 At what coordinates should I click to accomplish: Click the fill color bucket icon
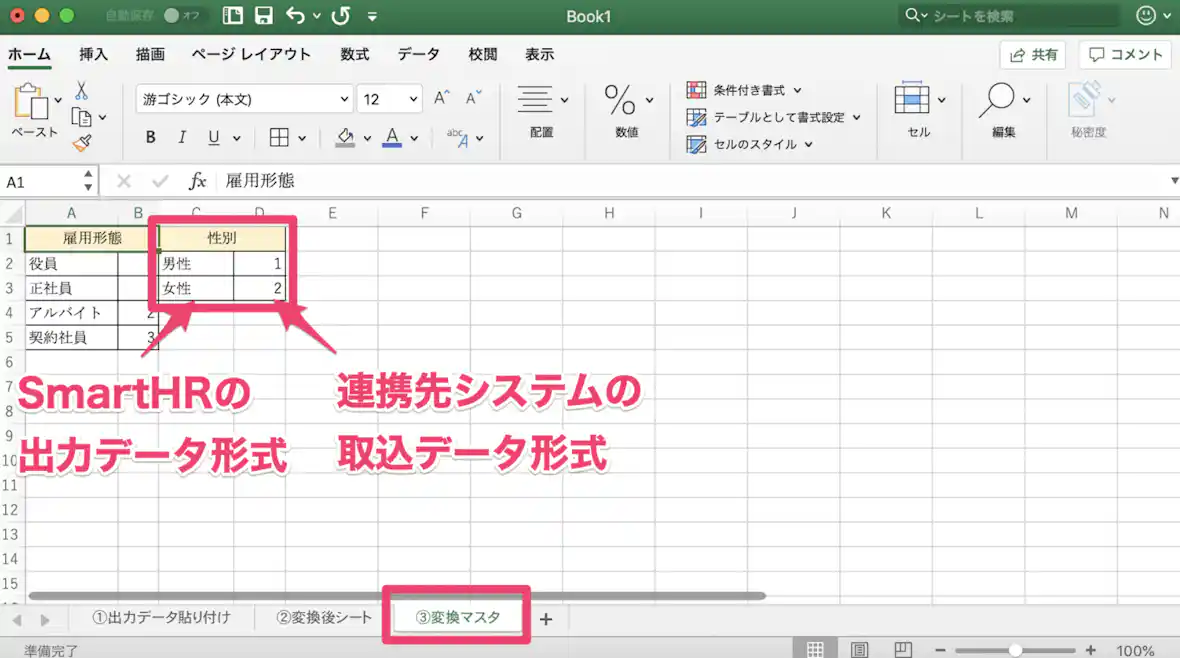tap(344, 137)
